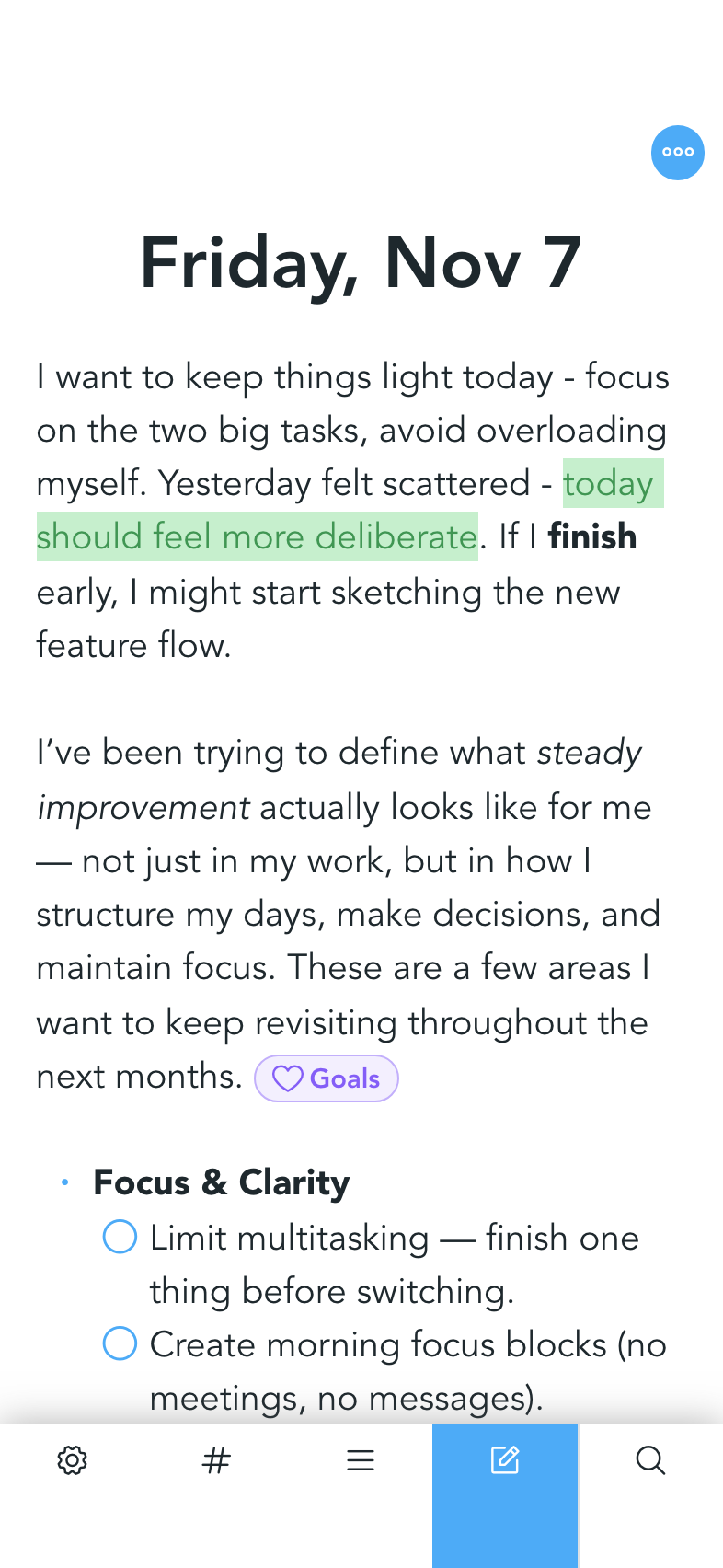Open the Goals tag

tap(327, 1078)
